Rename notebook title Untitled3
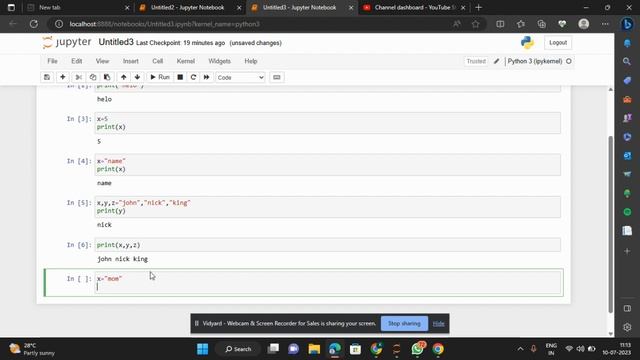Viewport: 640px width, 360px height. click(x=116, y=42)
